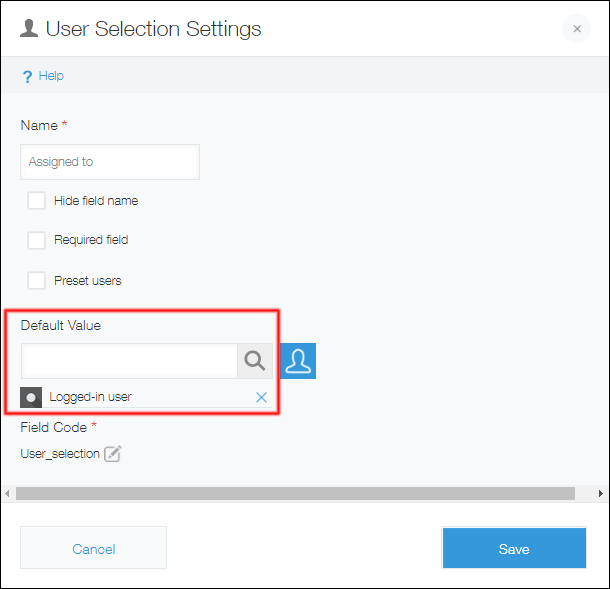
Task: Open the blue user picker icon
Action: click(298, 361)
